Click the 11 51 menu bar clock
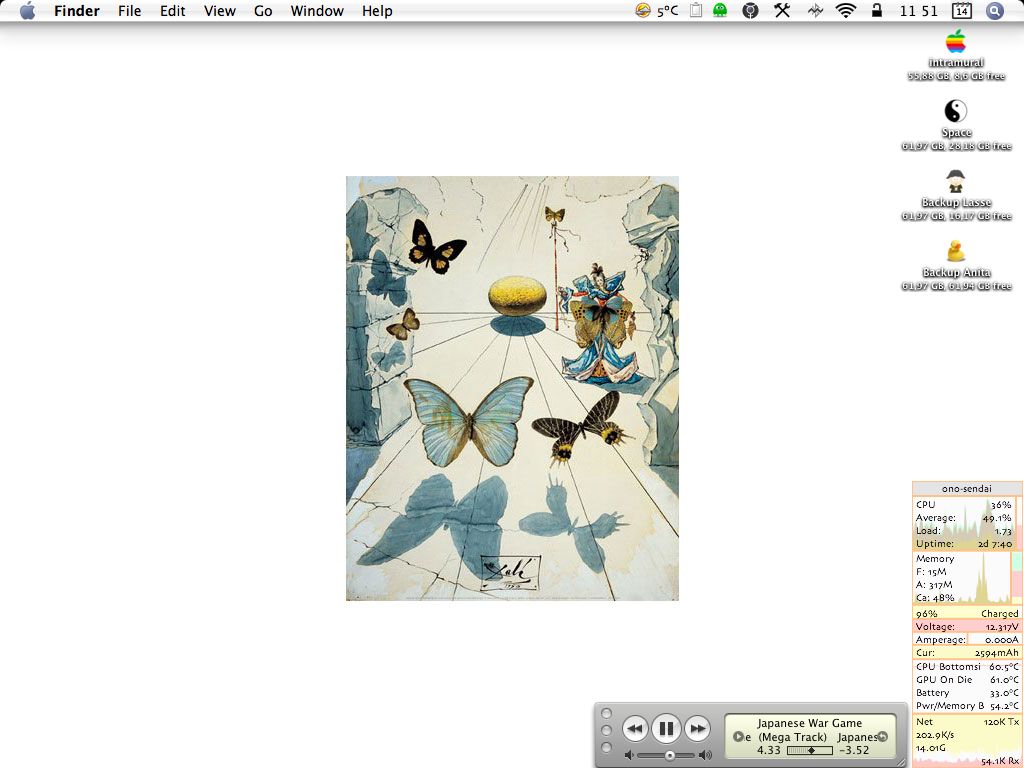This screenshot has width=1024, height=768. click(x=918, y=11)
